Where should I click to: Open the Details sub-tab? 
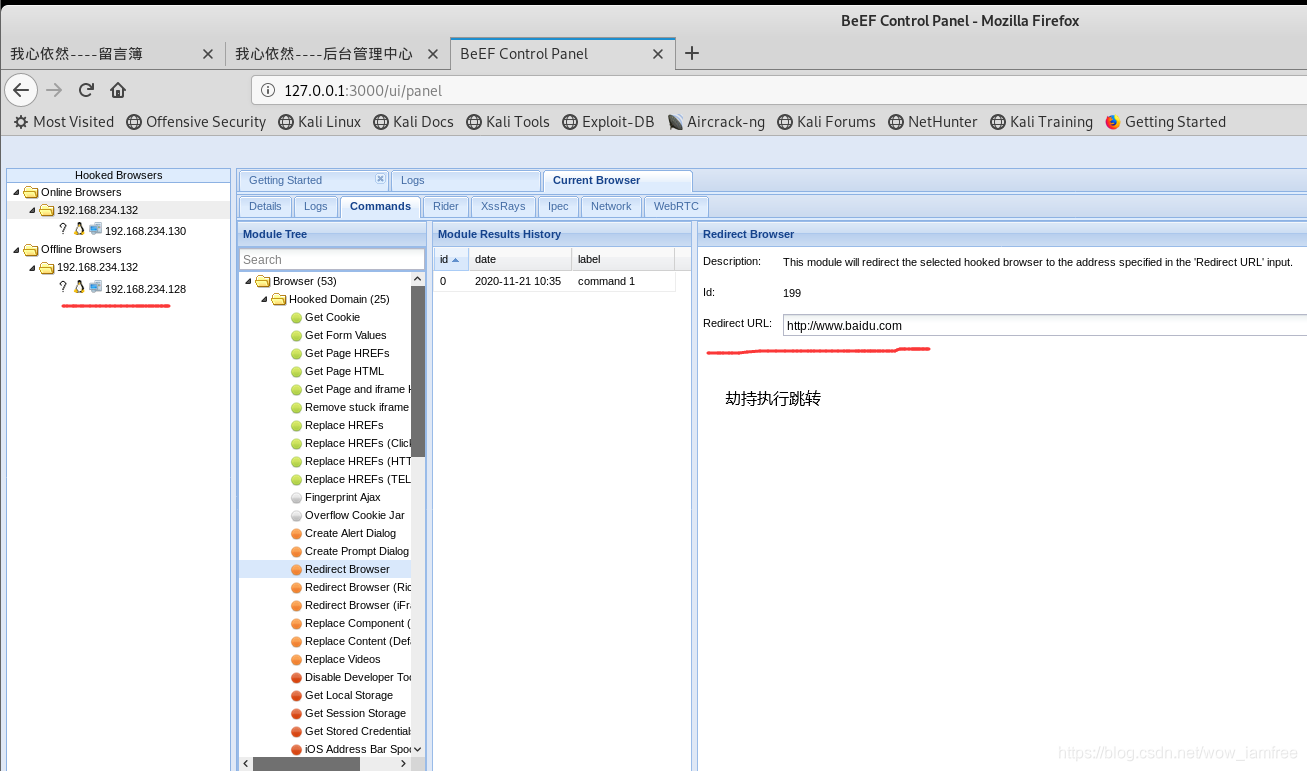265,206
